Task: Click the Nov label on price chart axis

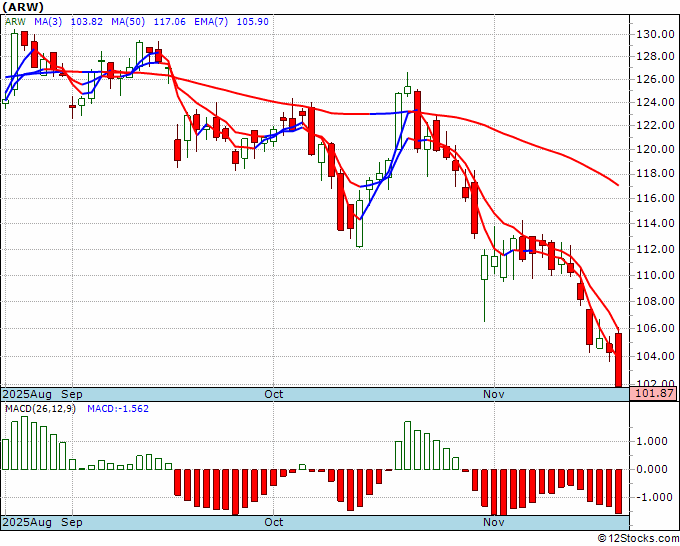Action: coord(494,394)
